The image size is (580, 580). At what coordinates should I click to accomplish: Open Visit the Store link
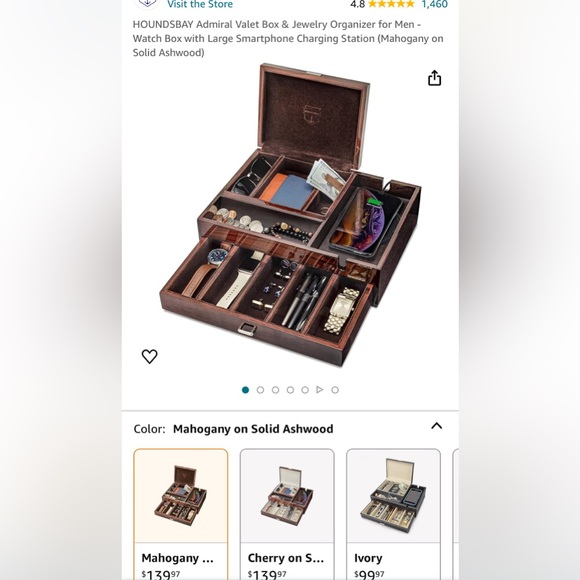(x=200, y=4)
